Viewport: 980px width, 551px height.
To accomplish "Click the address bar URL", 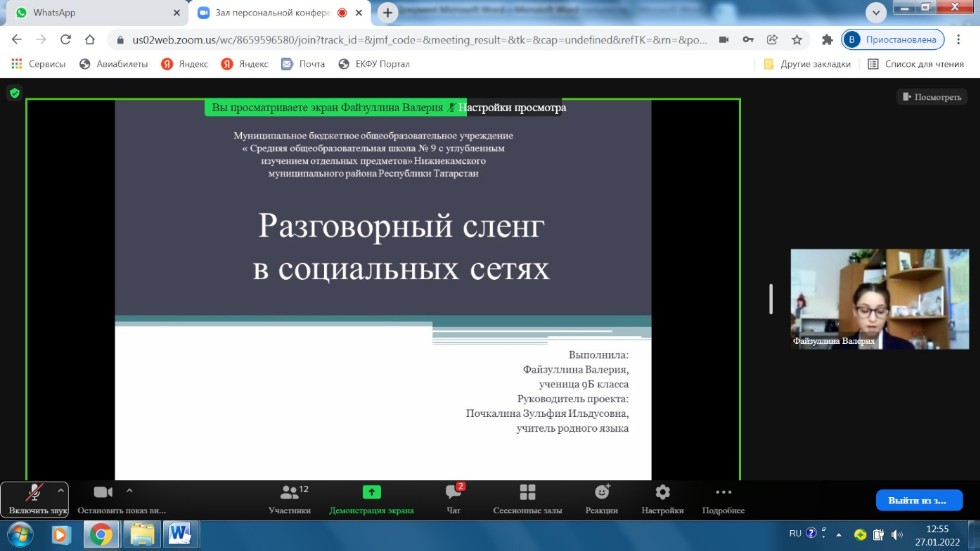I will click(x=419, y=40).
